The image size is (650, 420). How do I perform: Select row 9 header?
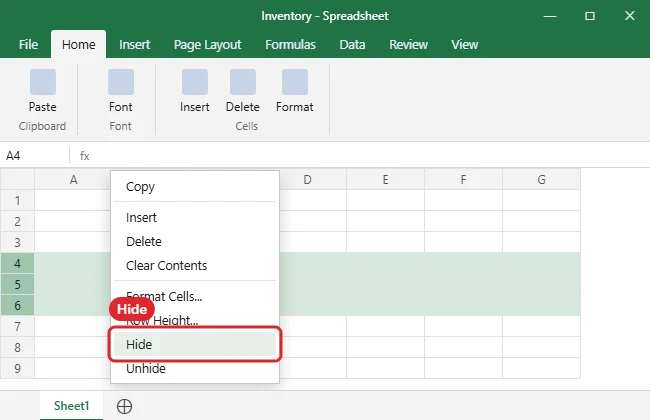tap(17, 368)
